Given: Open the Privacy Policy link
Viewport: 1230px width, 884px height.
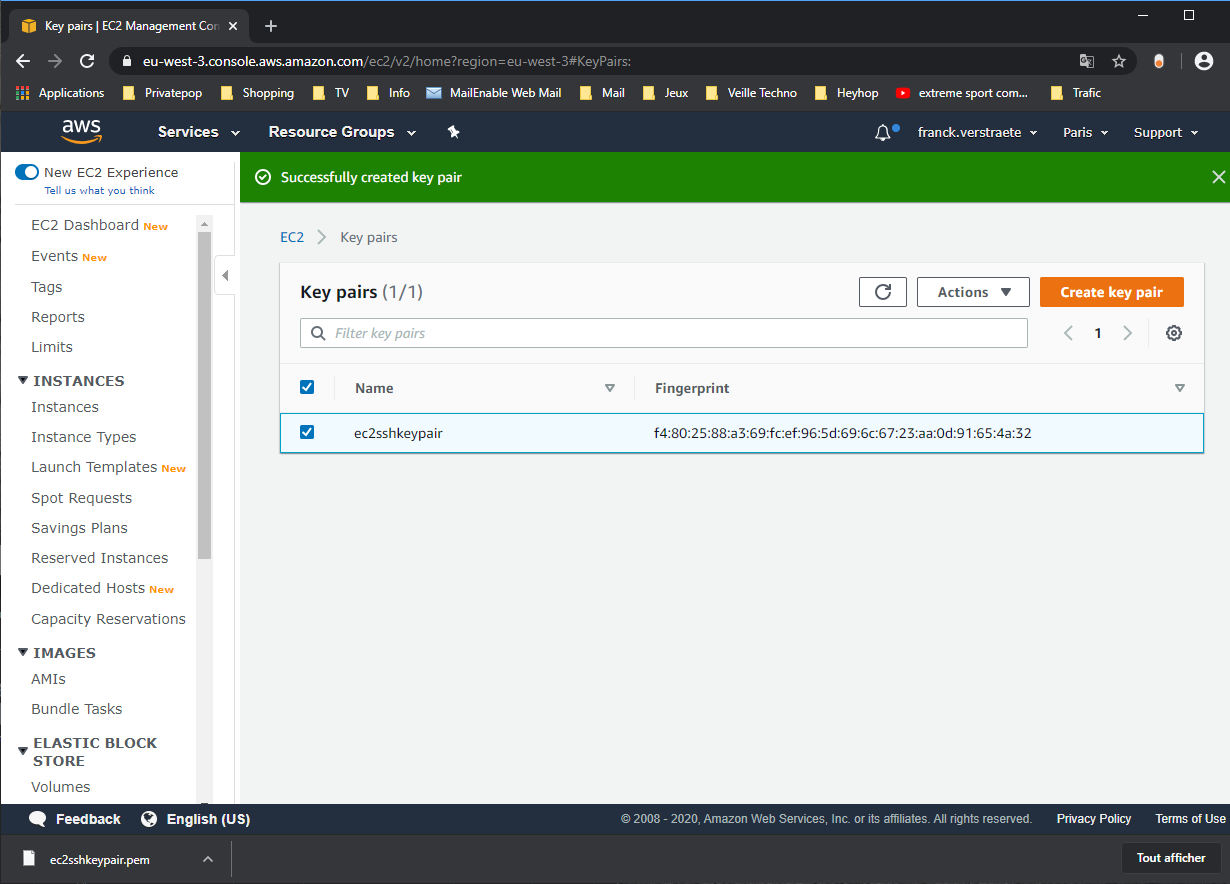Looking at the screenshot, I should point(1094,819).
